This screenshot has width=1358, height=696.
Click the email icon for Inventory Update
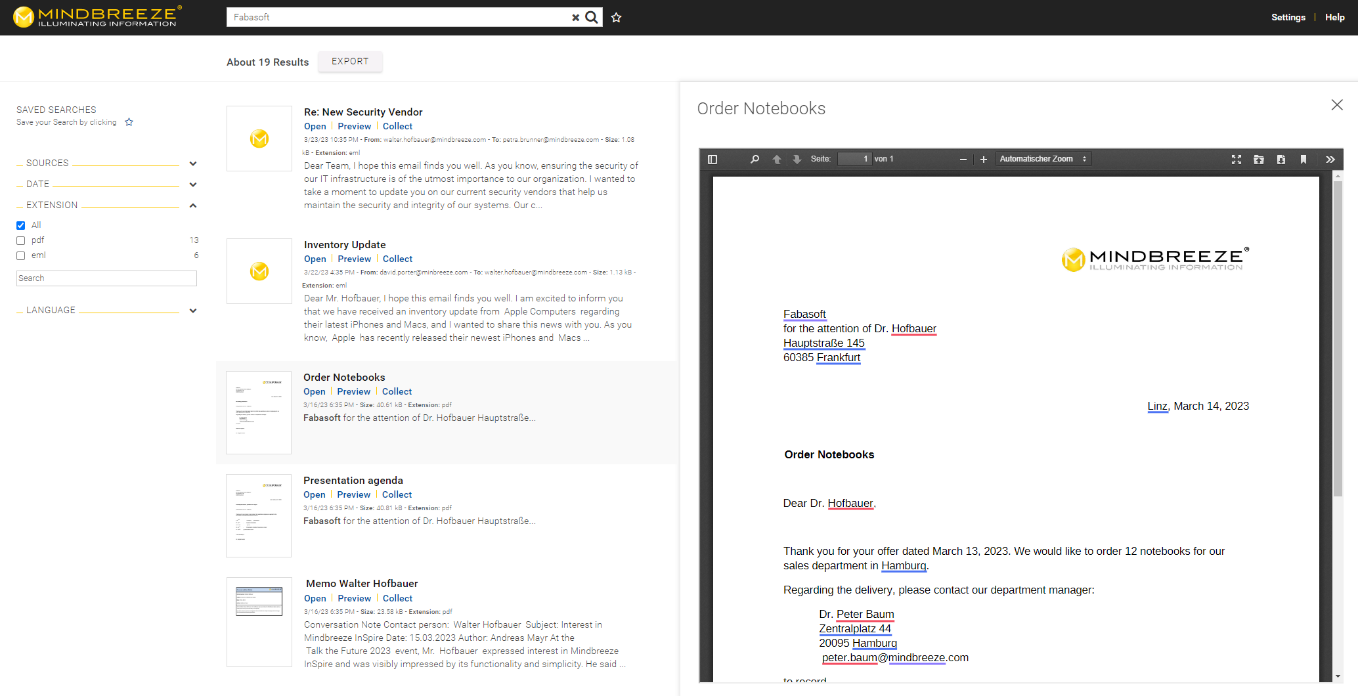click(259, 271)
